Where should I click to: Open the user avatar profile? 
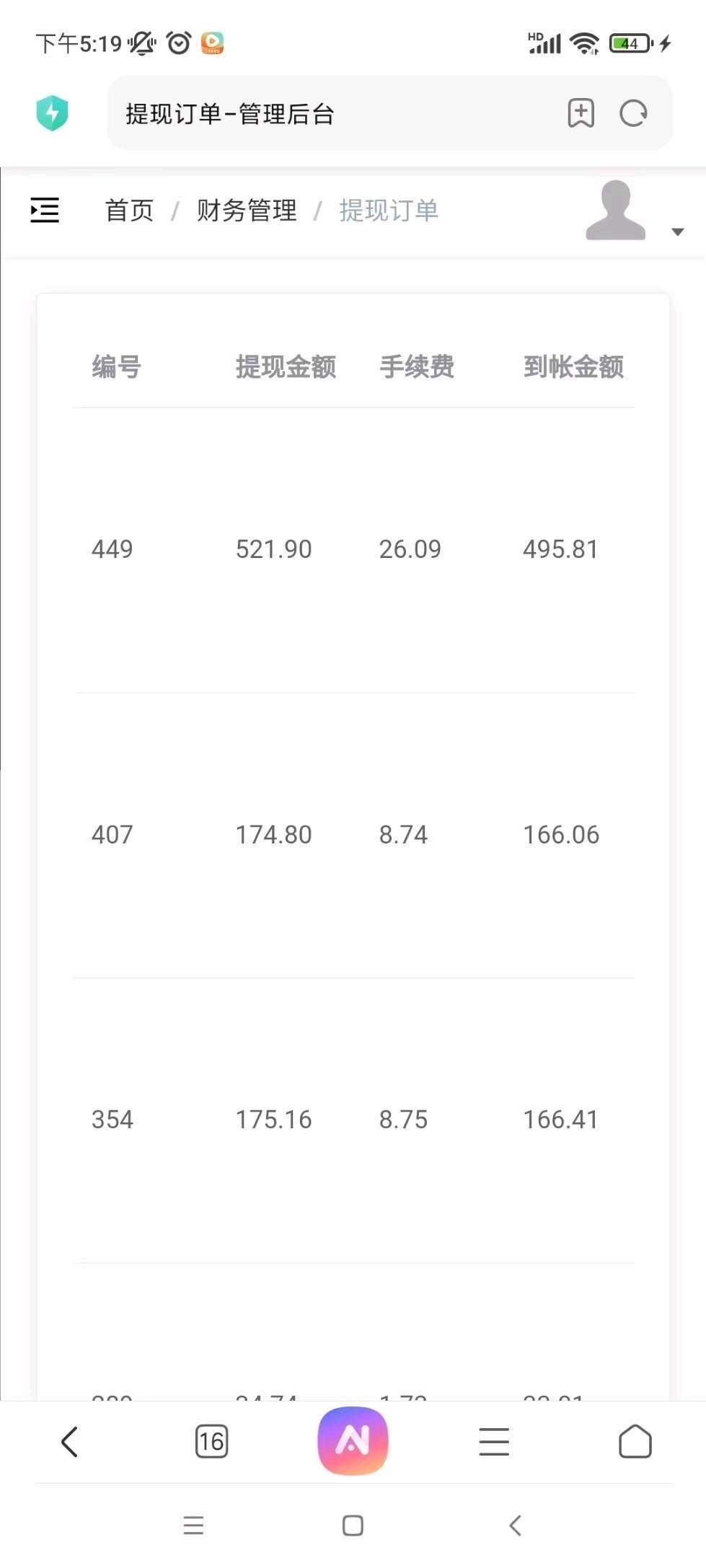pyautogui.click(x=615, y=211)
